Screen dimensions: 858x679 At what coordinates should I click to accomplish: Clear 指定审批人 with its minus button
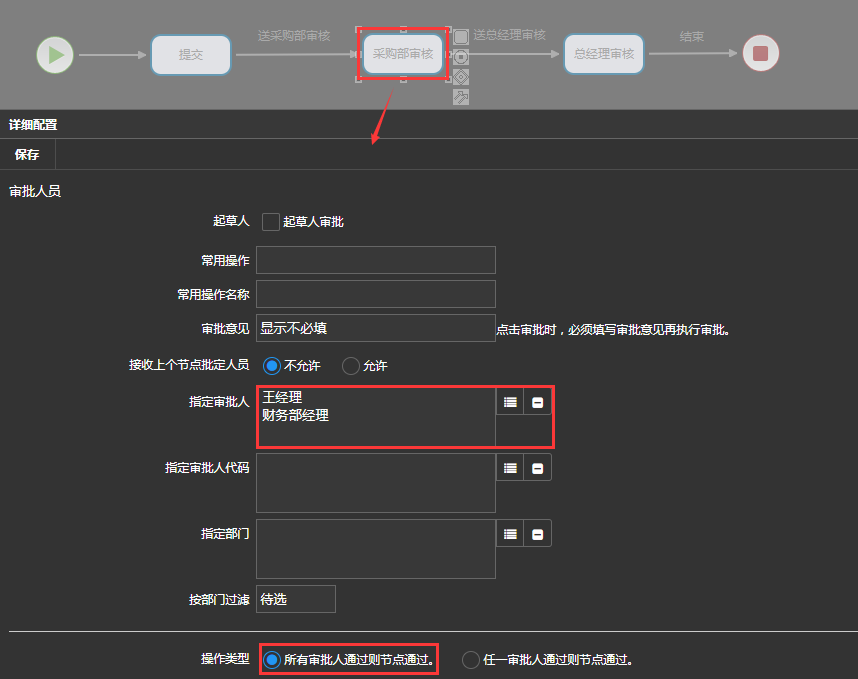pos(537,402)
